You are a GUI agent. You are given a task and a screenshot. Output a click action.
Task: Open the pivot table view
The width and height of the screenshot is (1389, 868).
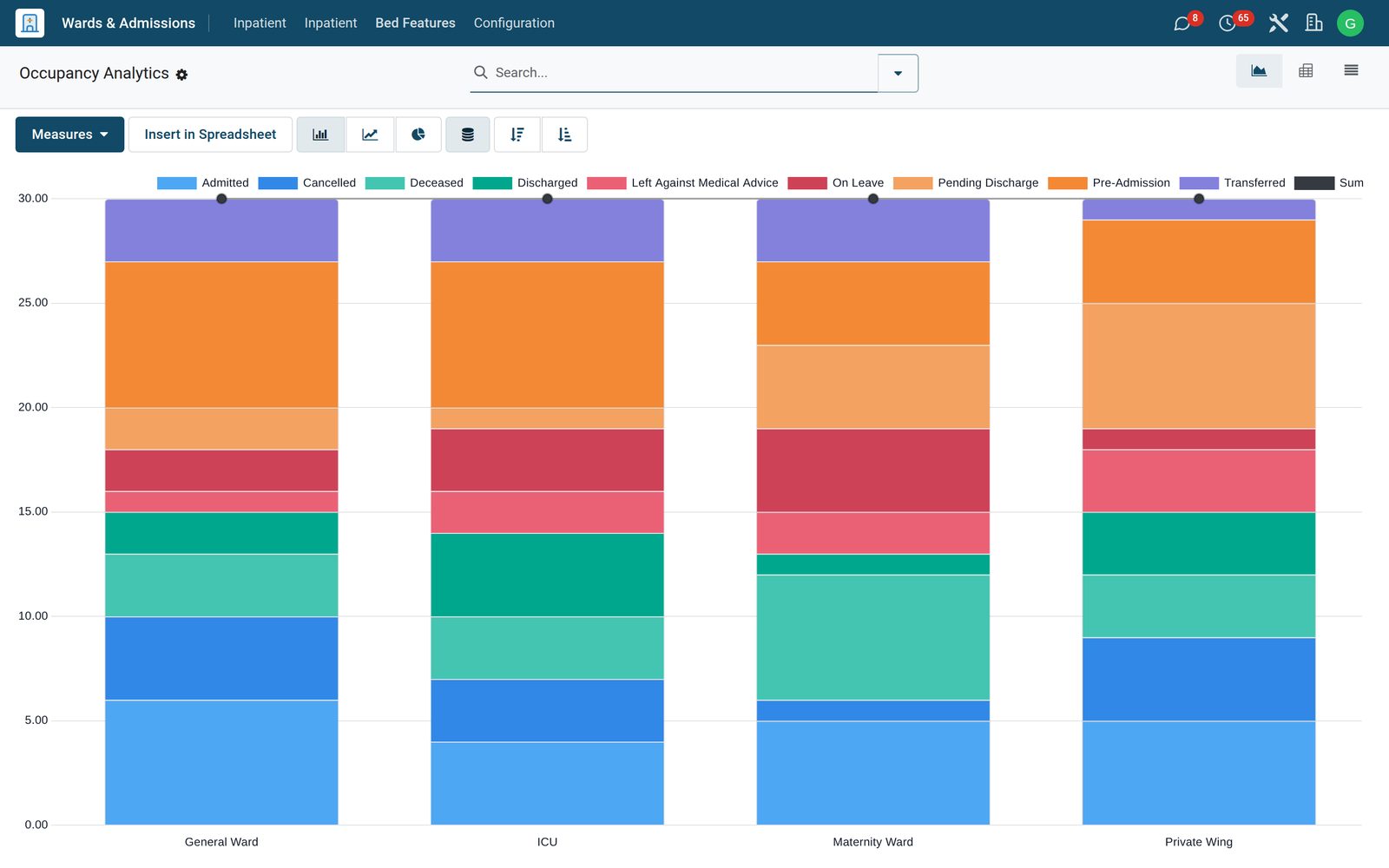click(1306, 71)
